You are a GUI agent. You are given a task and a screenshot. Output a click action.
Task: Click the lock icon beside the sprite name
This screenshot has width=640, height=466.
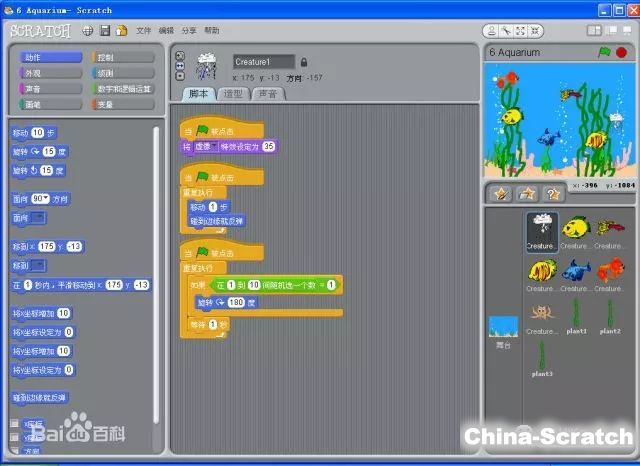(304, 61)
